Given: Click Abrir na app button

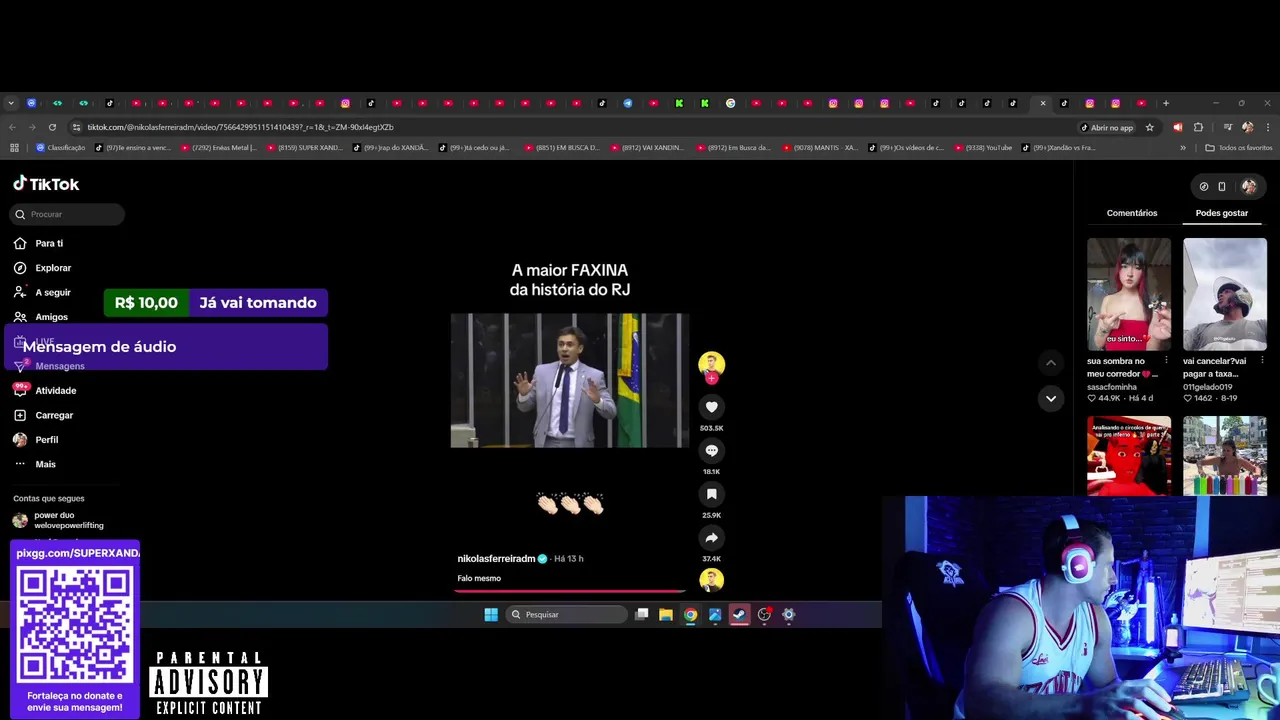Looking at the screenshot, I should tap(1107, 127).
